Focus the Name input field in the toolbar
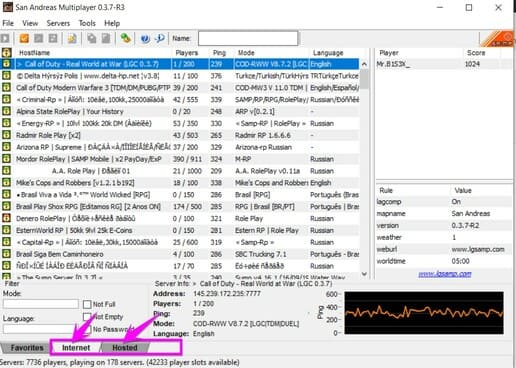This screenshot has width=516, height=368. (248, 38)
